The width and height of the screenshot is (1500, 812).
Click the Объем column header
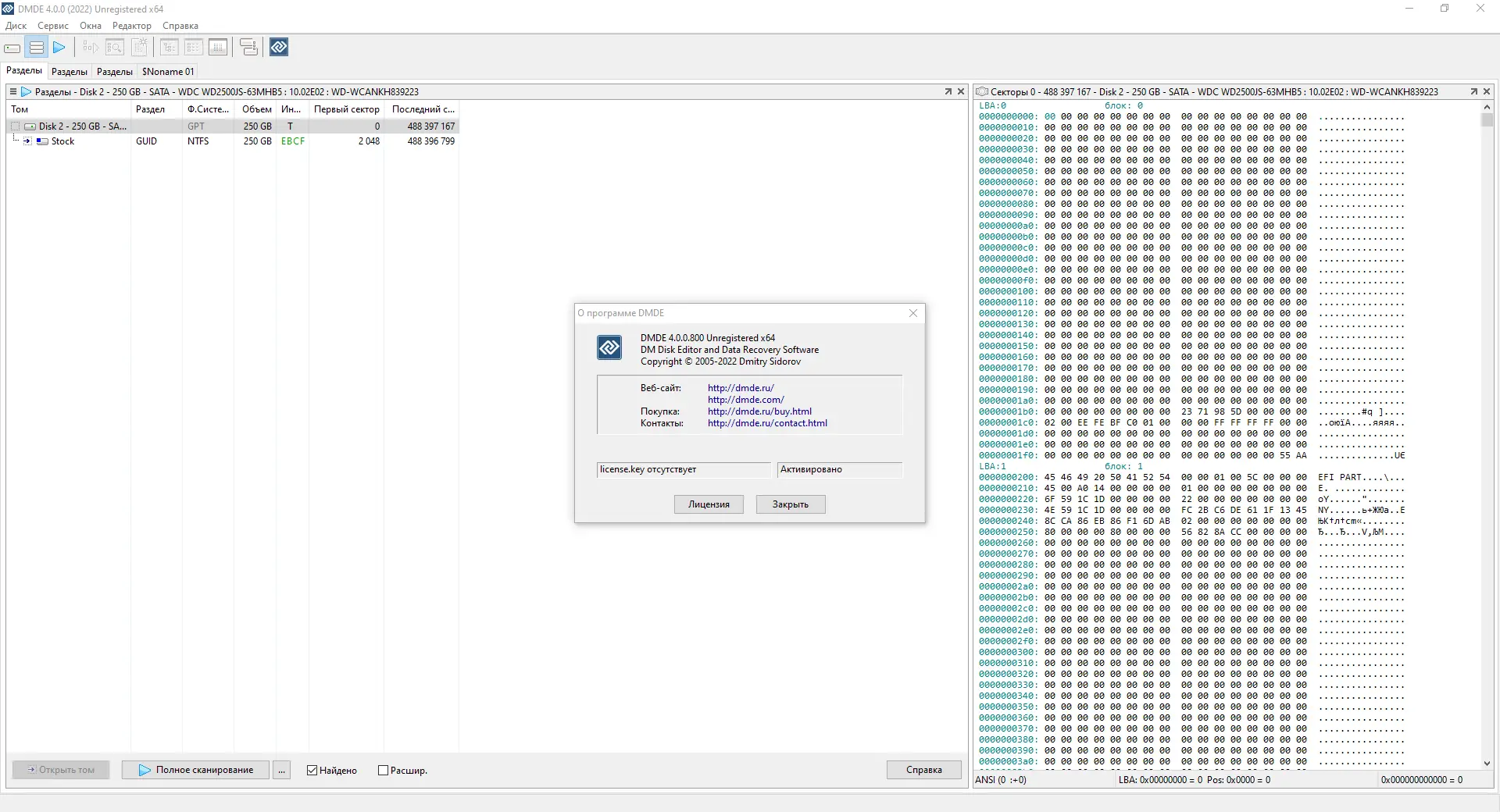(x=255, y=109)
